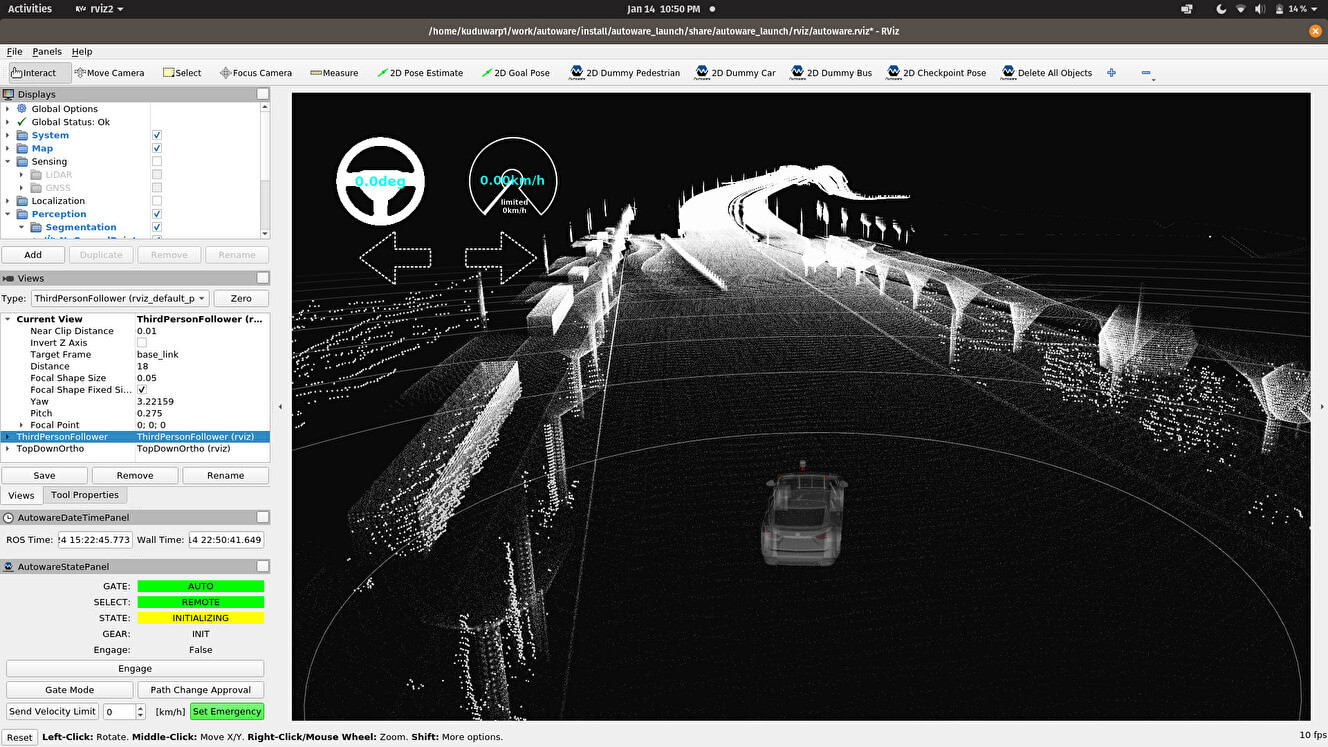Click the Global Options gear icon
This screenshot has height=747, width=1328.
tap(22, 109)
